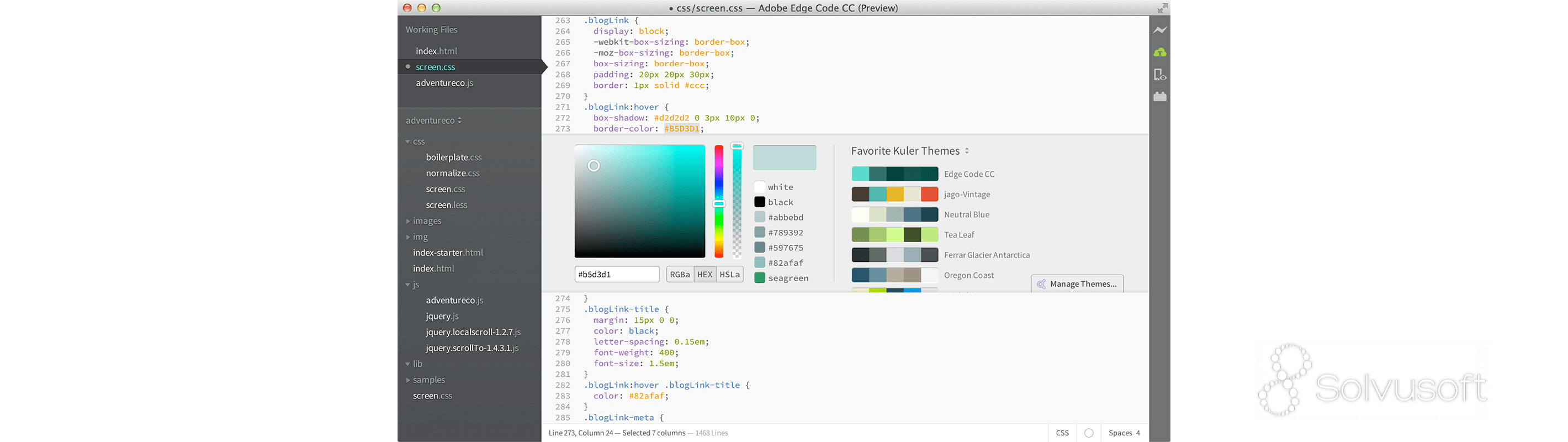1568x442 pixels.
Task: Open Live Preview lightning bolt icon
Action: click(x=1159, y=30)
